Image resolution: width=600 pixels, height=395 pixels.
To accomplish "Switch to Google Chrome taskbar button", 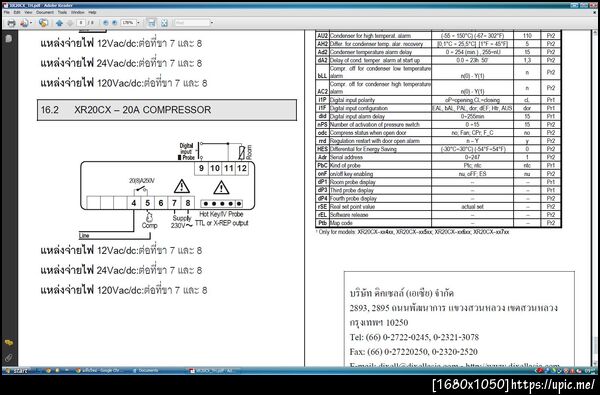I will 99,371.
